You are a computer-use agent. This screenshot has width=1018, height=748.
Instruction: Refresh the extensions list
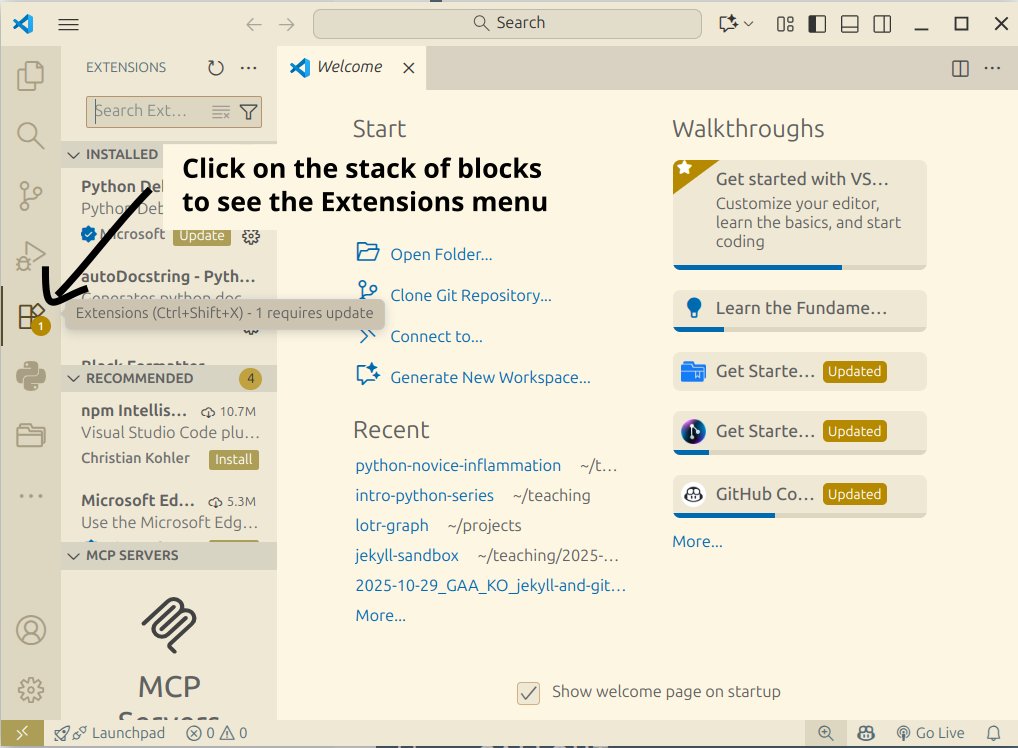tap(216, 68)
